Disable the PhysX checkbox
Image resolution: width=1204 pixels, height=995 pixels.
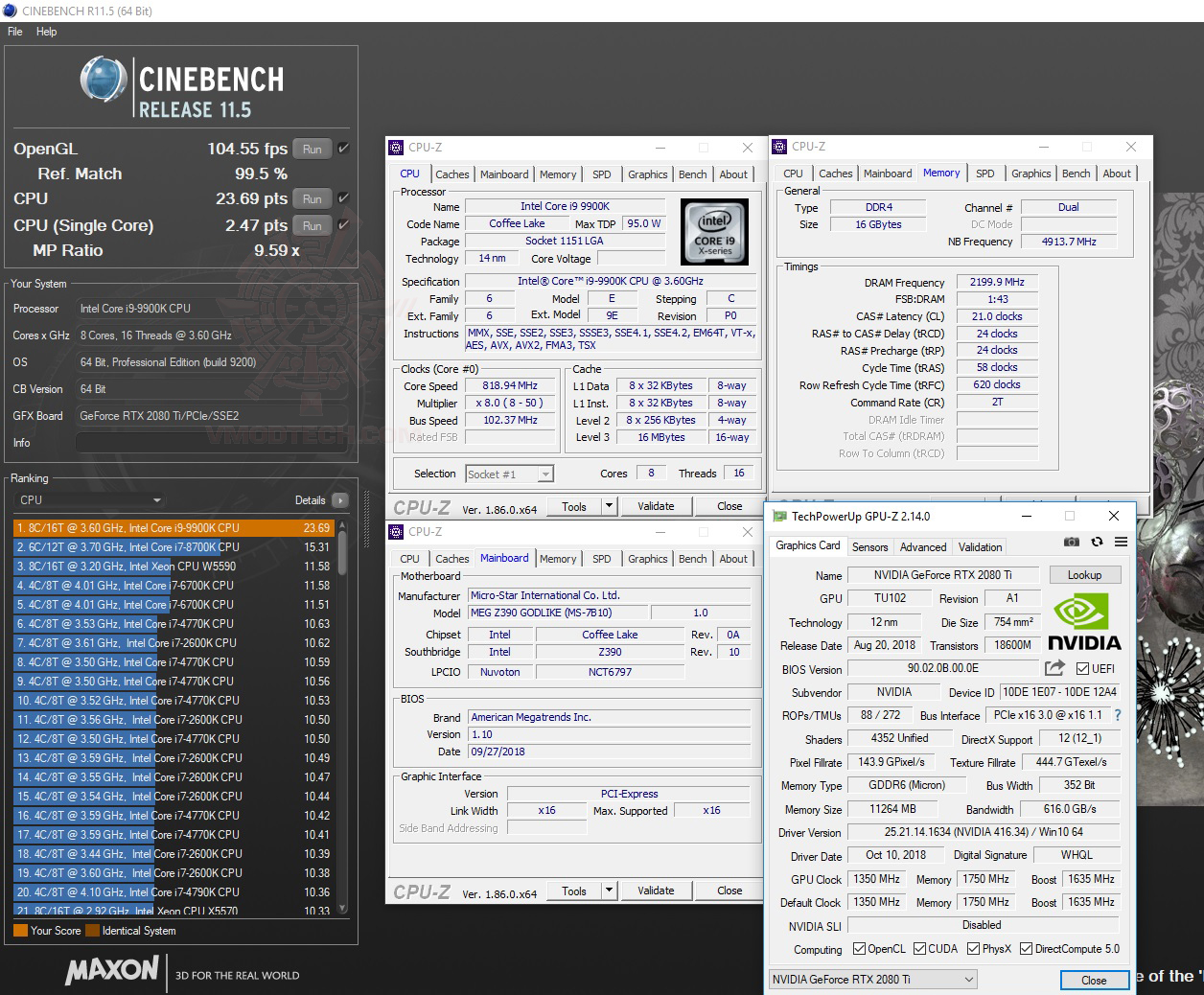[972, 949]
